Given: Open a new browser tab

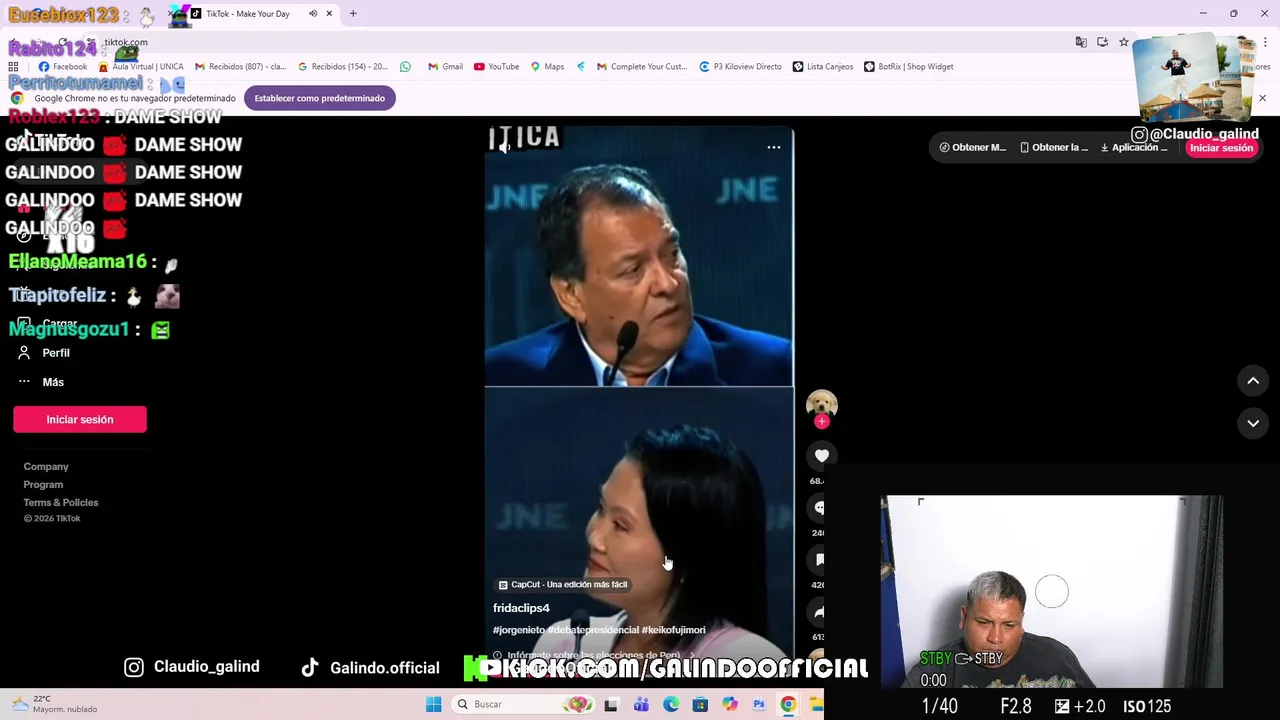Looking at the screenshot, I should (x=353, y=14).
